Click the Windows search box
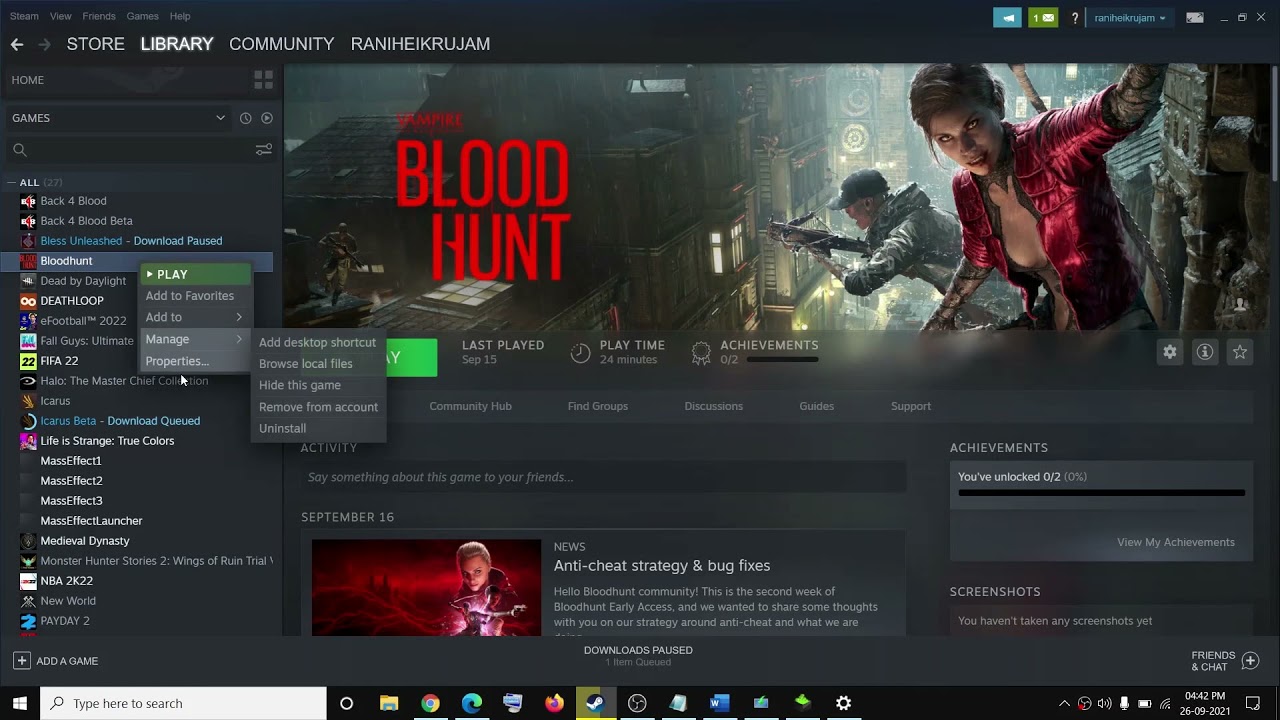The image size is (1280, 720). 183,703
